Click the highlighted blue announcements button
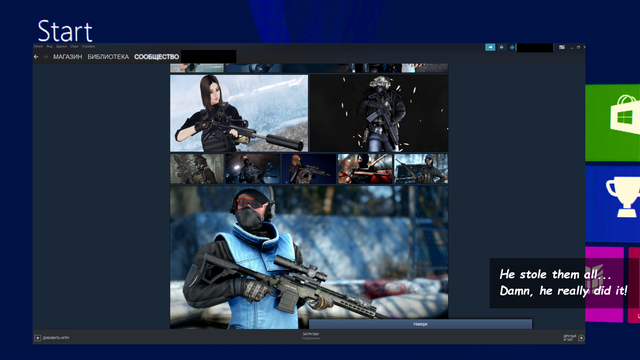640x360 pixels. [490, 47]
